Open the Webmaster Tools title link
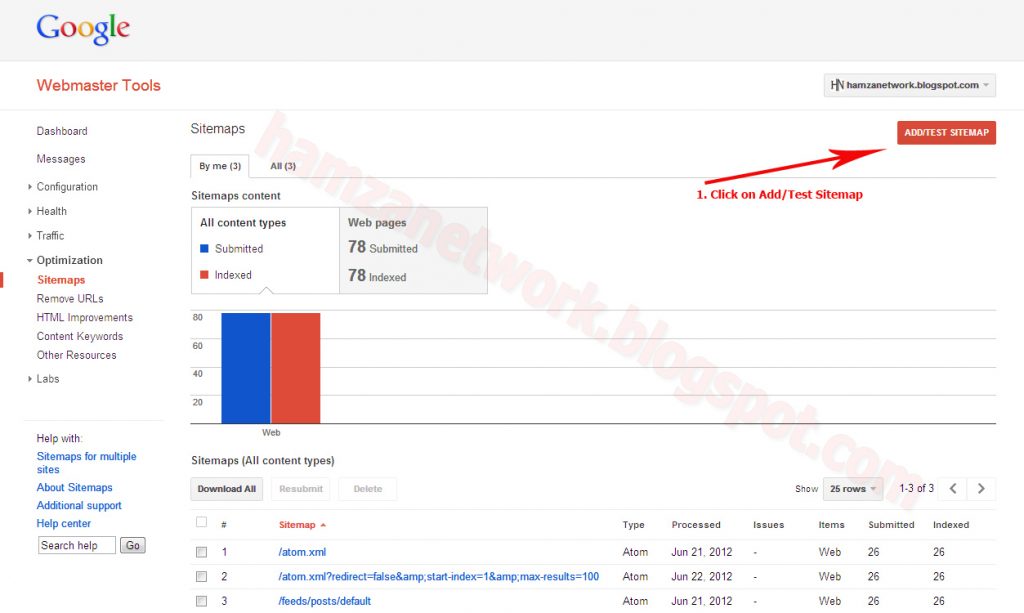The image size is (1024, 613). coord(99,86)
